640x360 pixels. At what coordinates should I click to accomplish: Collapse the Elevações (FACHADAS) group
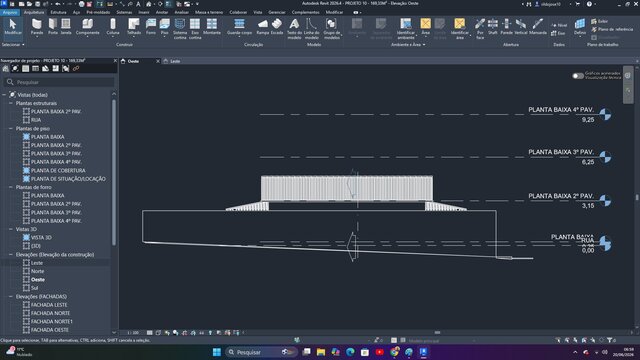11,297
